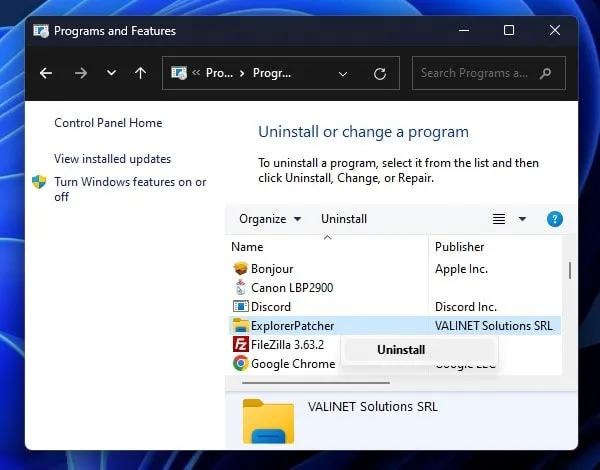Click Uninstall in the toolbar
Viewport: 600px width, 470px height.
344,219
